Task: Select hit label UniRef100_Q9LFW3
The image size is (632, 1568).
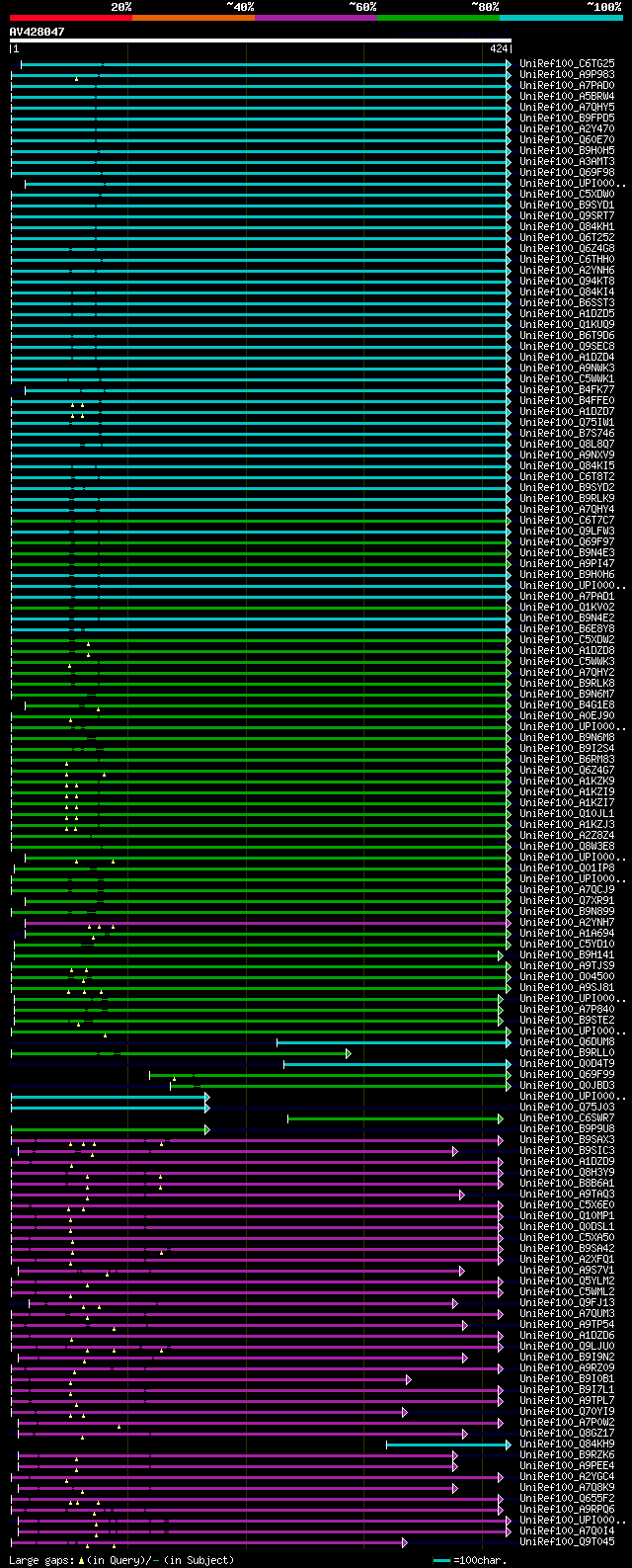Action: point(567,531)
